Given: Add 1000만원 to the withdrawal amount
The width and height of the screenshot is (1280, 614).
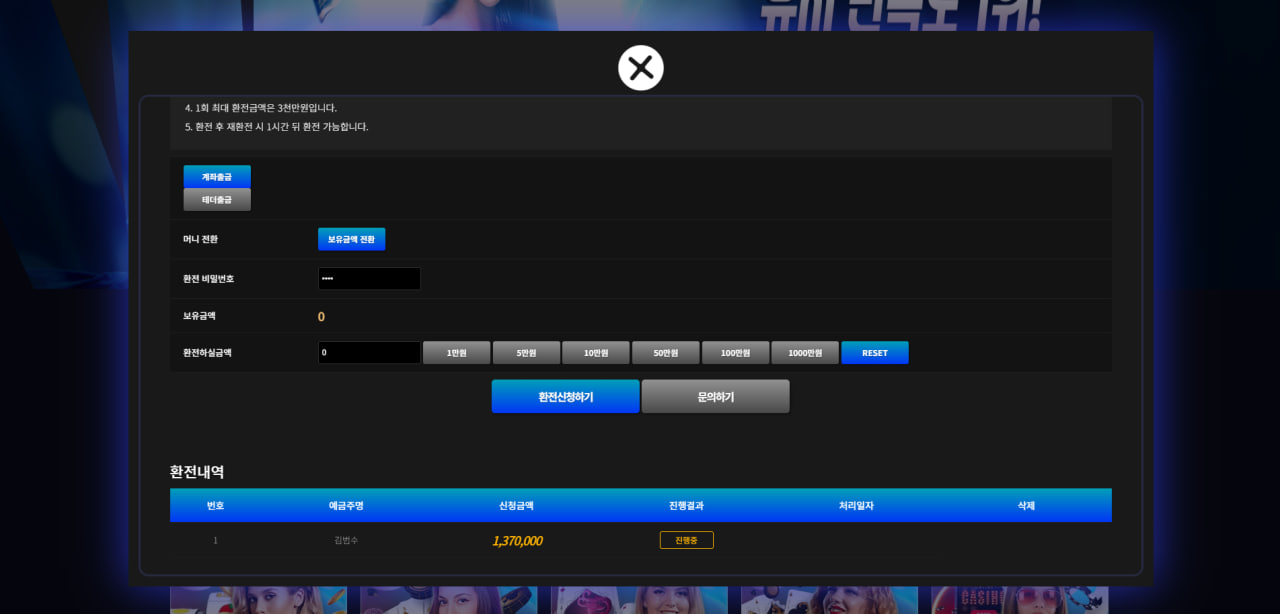Looking at the screenshot, I should point(805,353).
